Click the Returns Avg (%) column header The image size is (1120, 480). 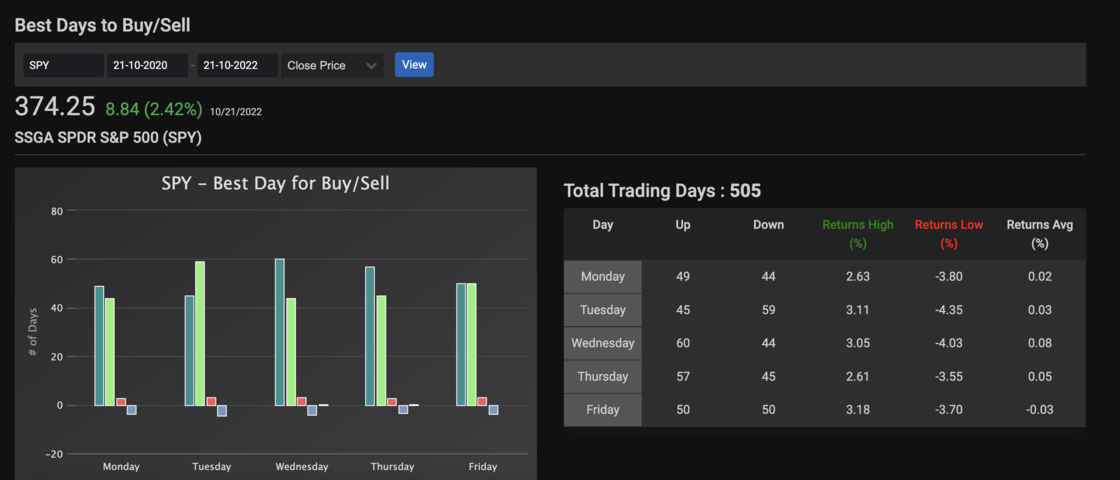tap(1040, 234)
